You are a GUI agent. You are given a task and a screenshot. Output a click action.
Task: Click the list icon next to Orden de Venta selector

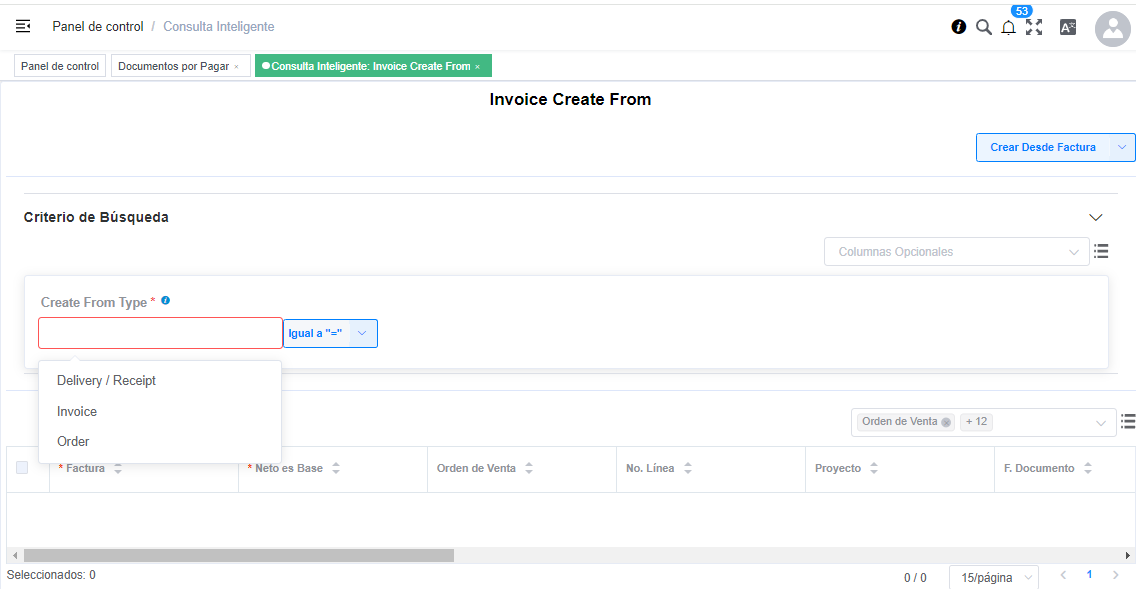(x=1129, y=421)
